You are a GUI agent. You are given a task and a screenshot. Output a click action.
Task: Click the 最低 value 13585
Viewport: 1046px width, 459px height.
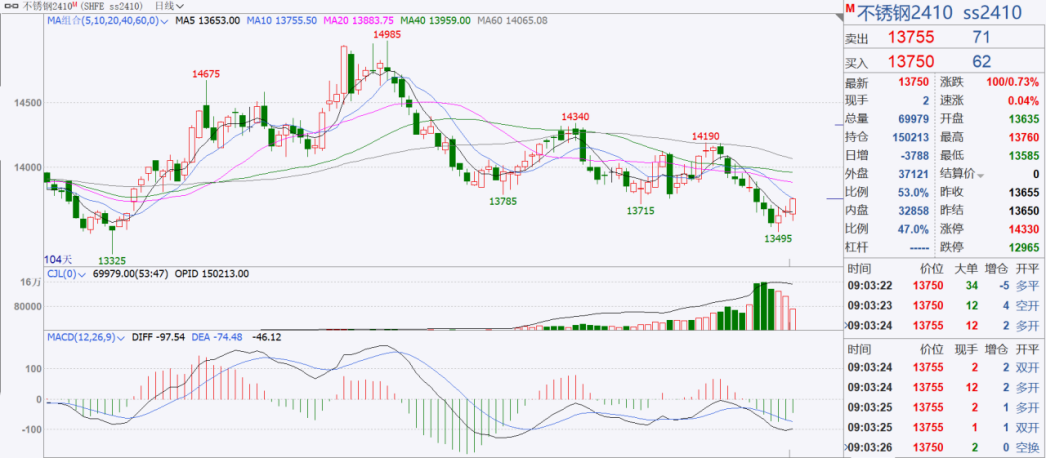(x=1024, y=155)
